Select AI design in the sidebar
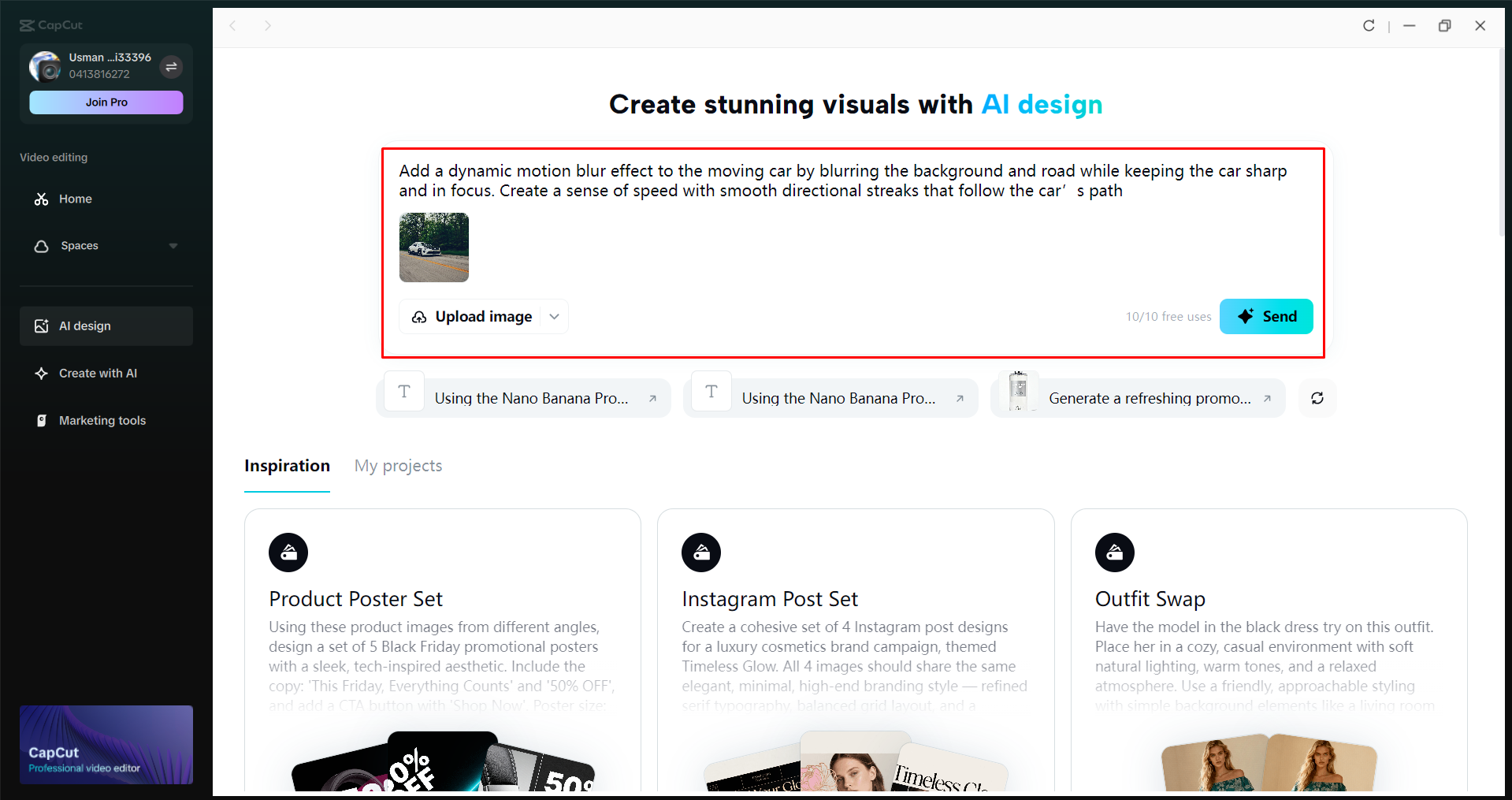Image resolution: width=1512 pixels, height=800 pixels. click(x=84, y=326)
